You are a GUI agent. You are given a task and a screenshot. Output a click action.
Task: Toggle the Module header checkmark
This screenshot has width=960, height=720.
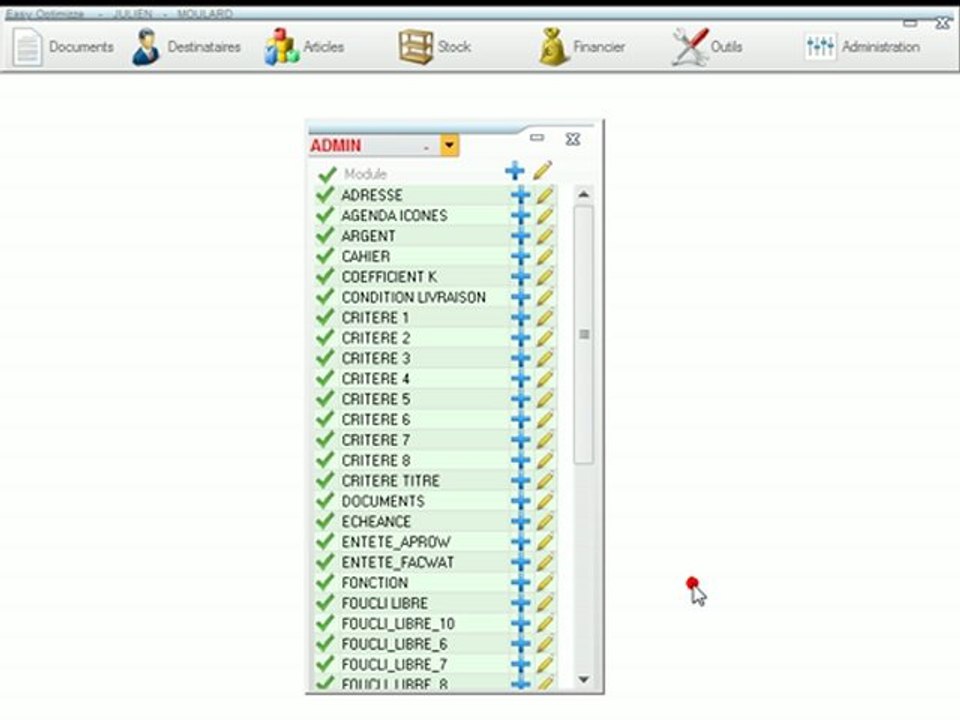click(327, 174)
